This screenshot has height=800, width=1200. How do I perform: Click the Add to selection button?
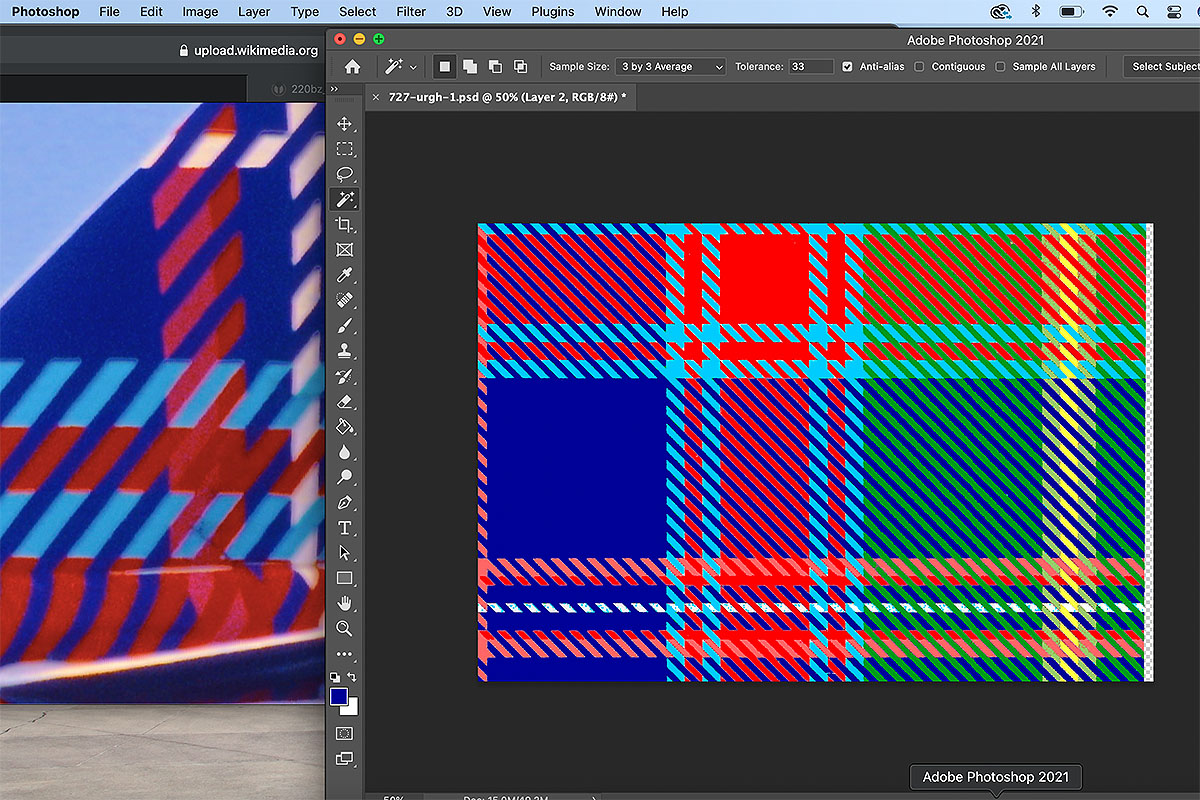click(x=470, y=67)
